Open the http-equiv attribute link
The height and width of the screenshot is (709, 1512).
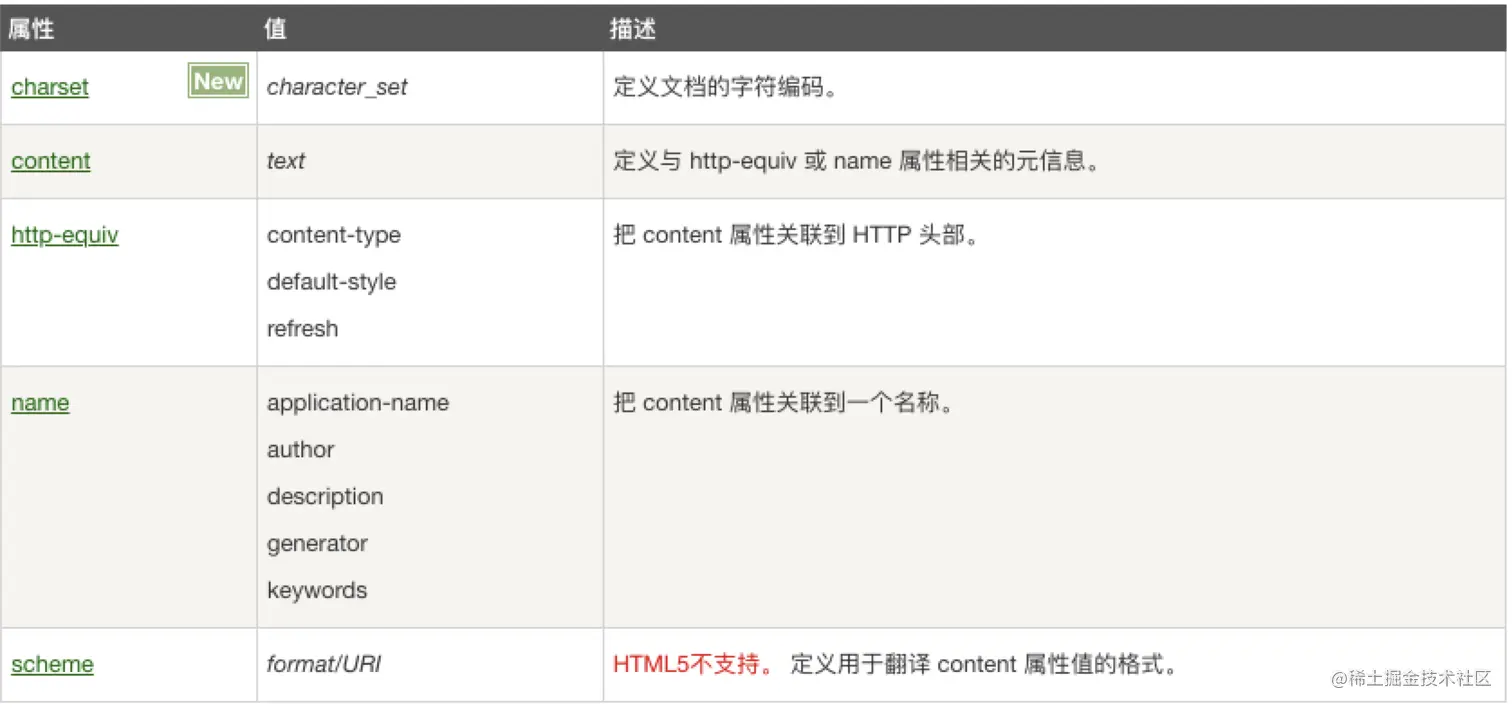[x=65, y=235]
